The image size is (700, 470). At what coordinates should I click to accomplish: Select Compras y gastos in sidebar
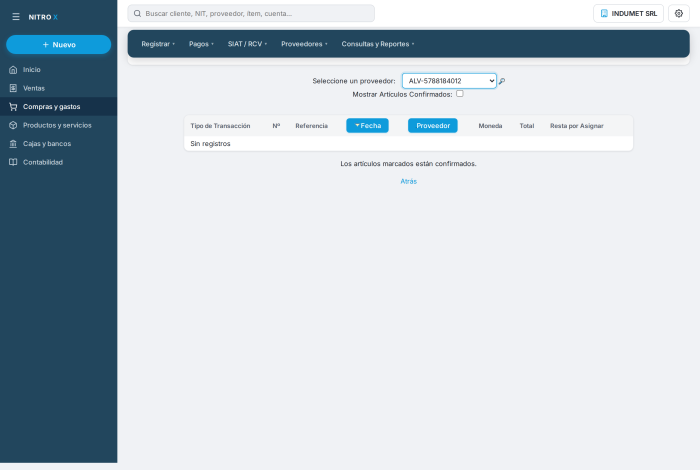(58, 107)
